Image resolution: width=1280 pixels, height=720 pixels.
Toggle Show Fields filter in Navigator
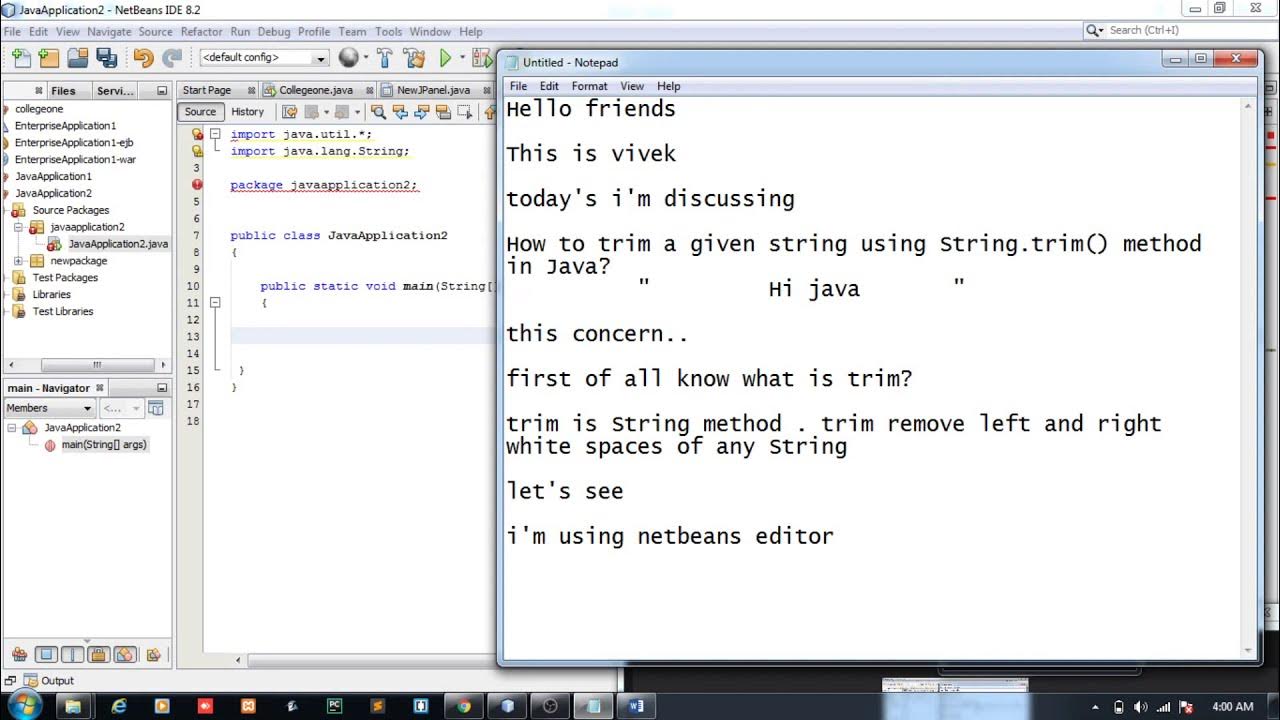point(46,655)
